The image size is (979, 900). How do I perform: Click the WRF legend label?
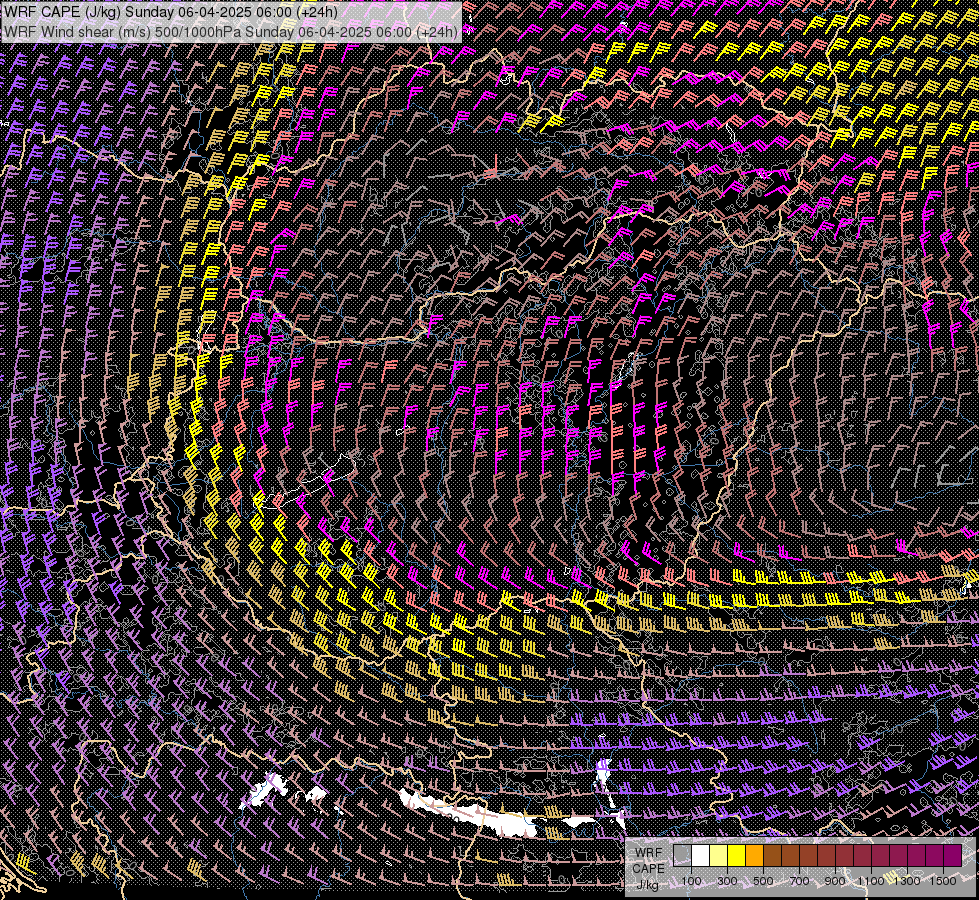(649, 853)
